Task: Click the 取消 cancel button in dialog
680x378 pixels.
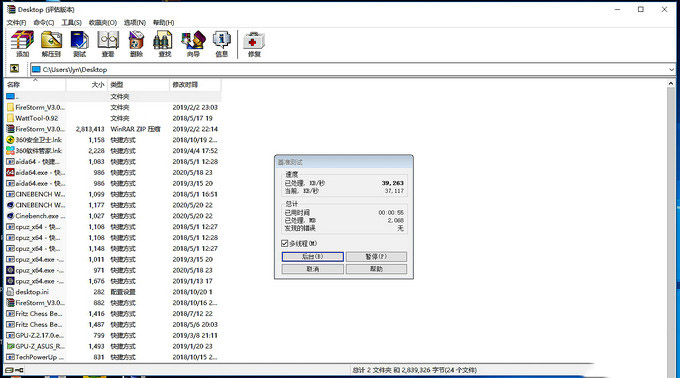Action: coord(313,269)
